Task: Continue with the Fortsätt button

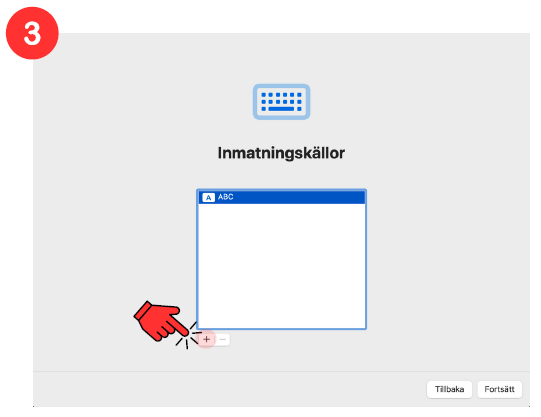Action: pyautogui.click(x=499, y=389)
